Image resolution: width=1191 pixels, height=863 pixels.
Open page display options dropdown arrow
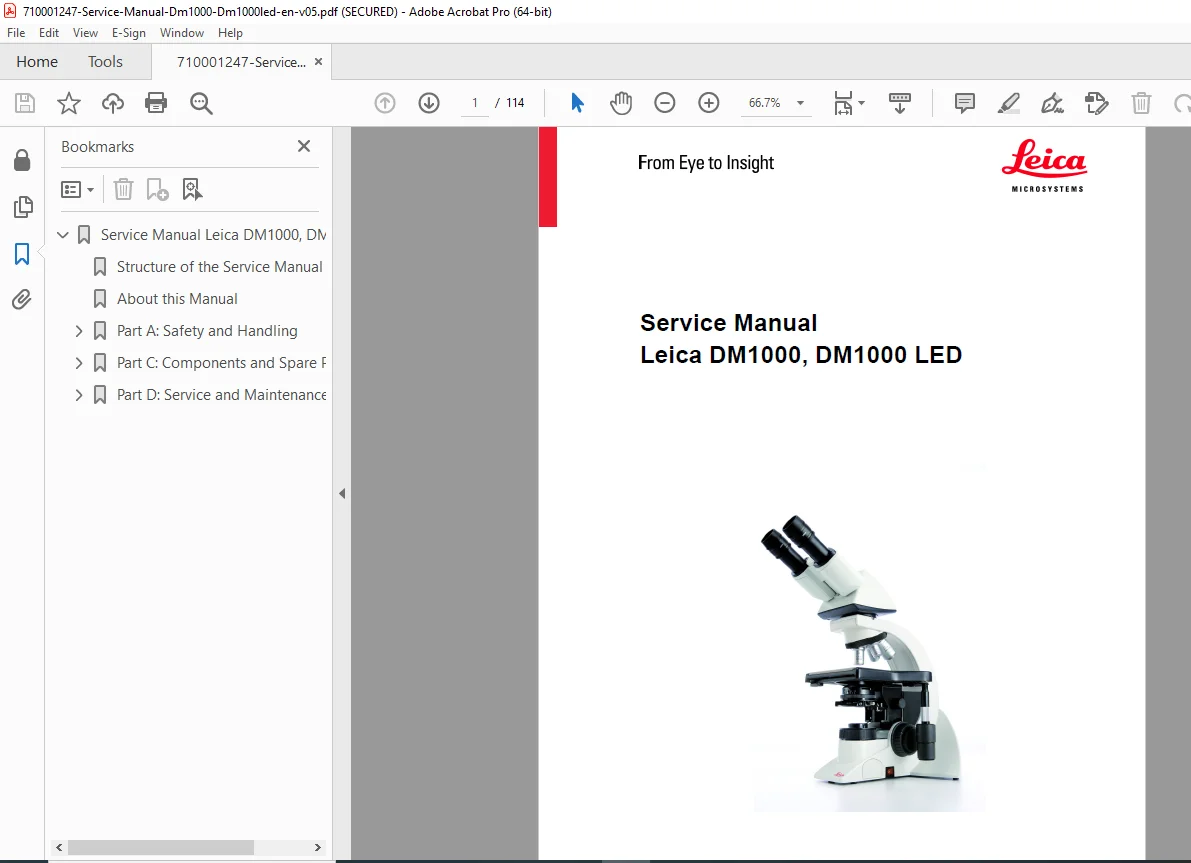(x=861, y=103)
